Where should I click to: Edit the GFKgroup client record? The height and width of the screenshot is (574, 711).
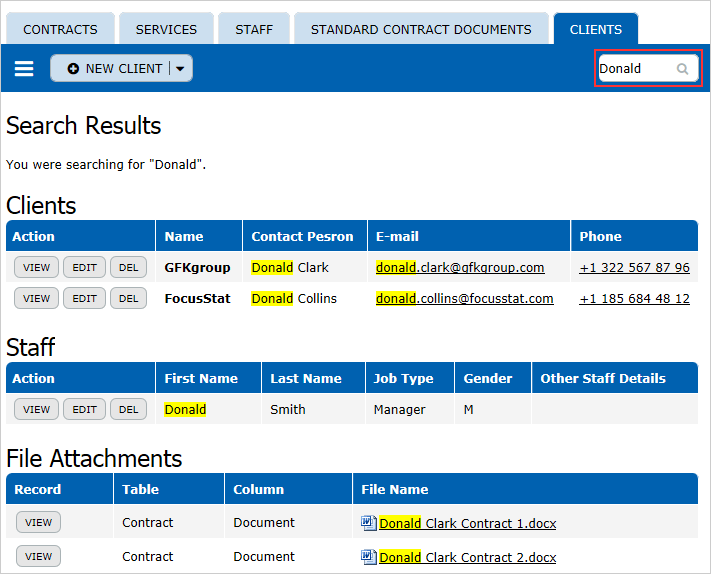84,268
